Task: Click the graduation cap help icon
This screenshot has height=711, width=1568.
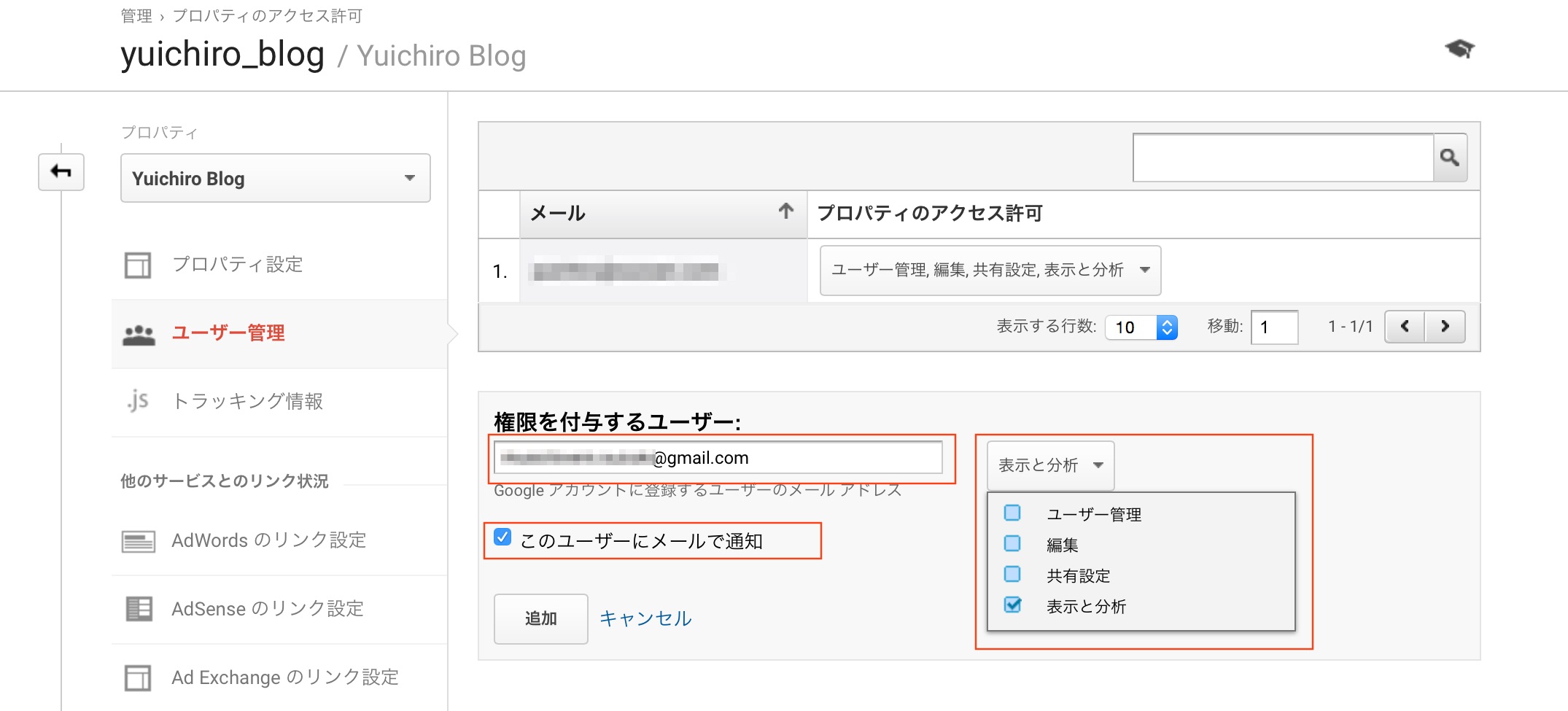Action: click(x=1459, y=49)
